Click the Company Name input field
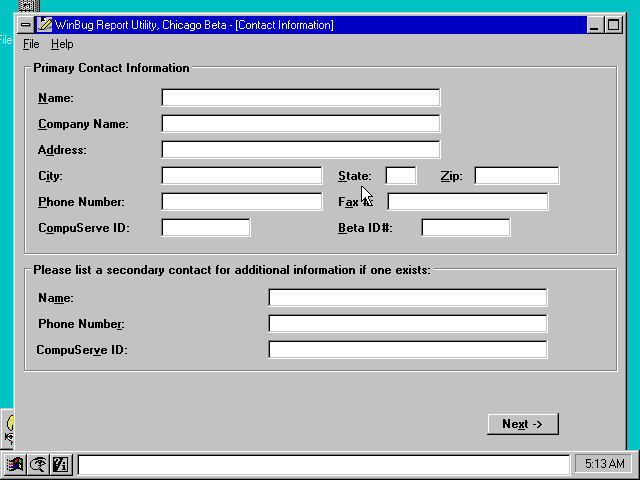Viewport: 640px width, 480px height. [x=301, y=124]
